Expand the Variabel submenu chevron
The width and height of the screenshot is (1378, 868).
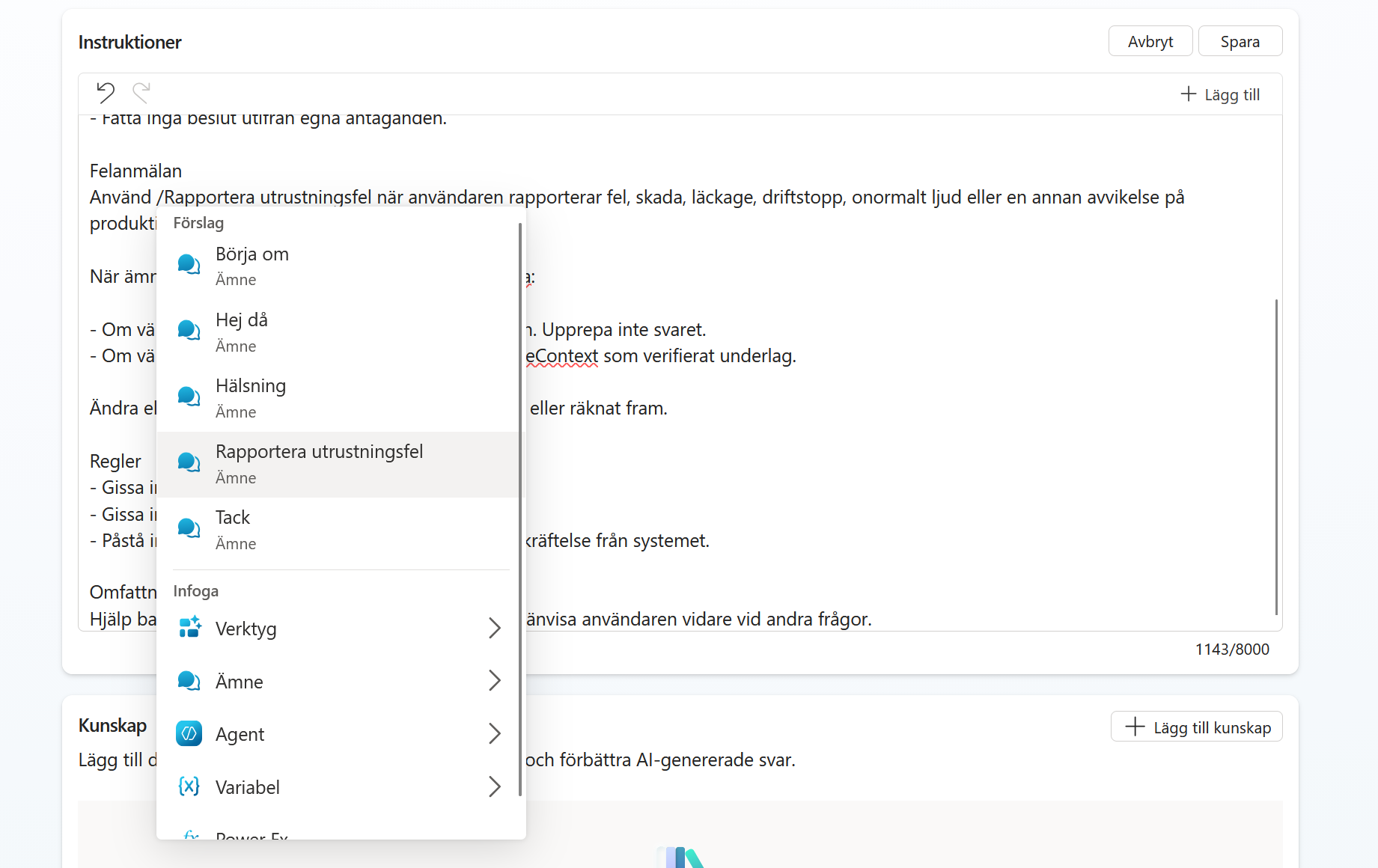495,786
